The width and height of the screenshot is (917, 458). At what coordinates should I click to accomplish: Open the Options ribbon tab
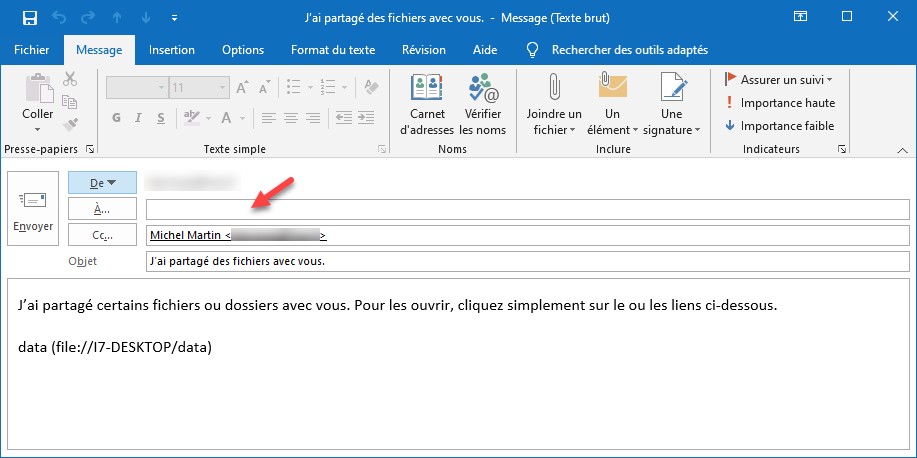coord(243,50)
